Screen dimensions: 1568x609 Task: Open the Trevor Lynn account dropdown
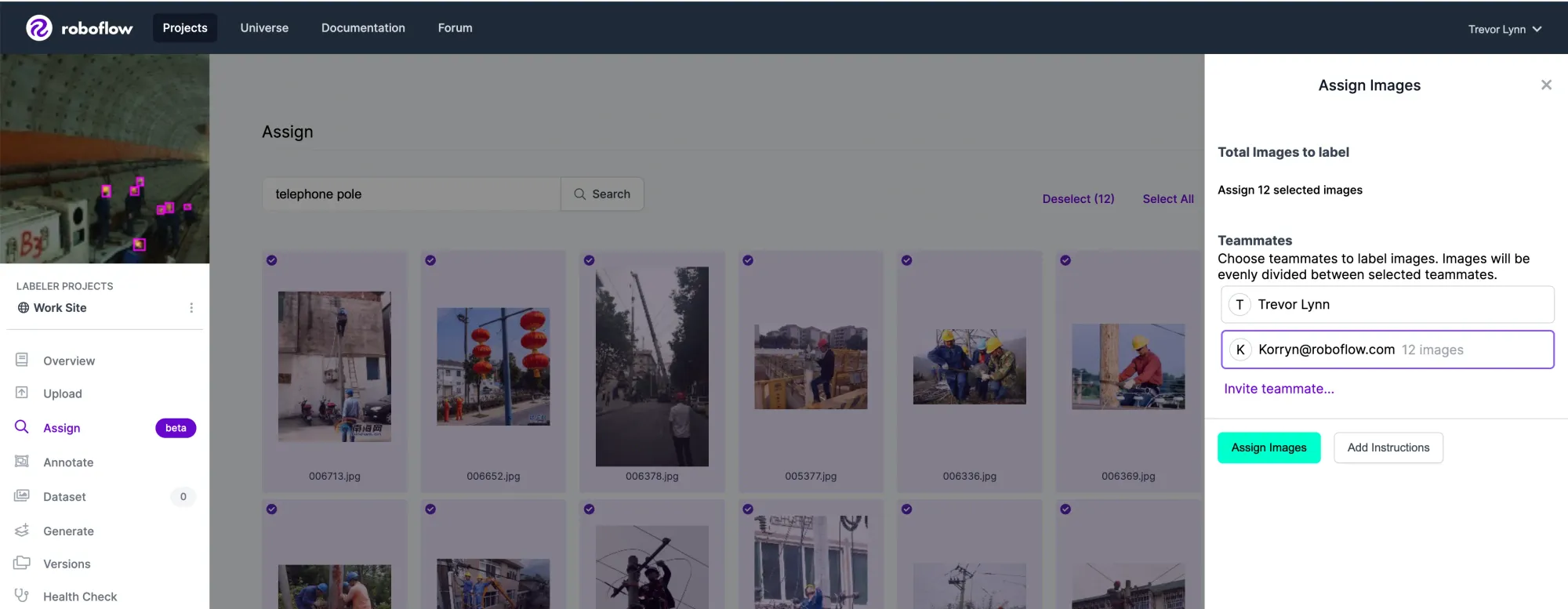(x=1504, y=29)
